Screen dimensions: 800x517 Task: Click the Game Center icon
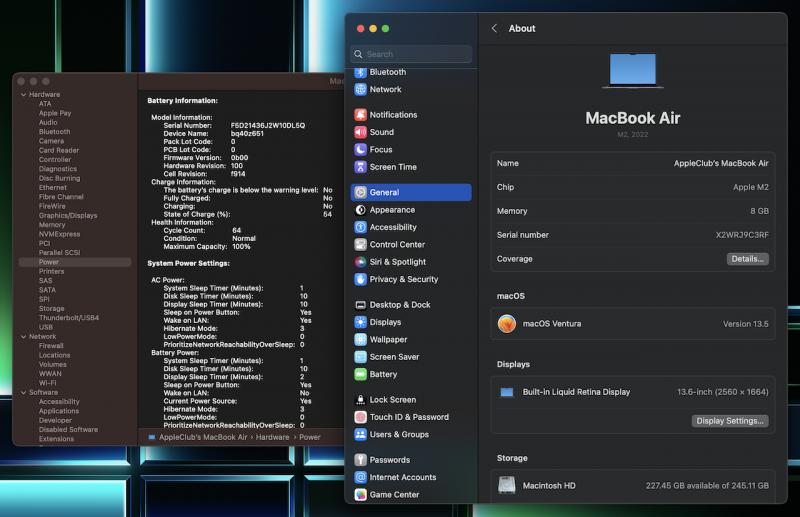361,495
